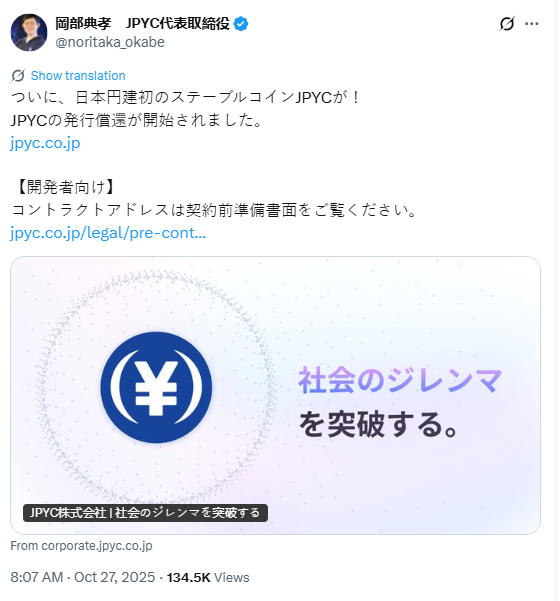560x601 pixels.
Task: Click the 社会のジレンマ headline in the preview card
Action: tap(400, 380)
